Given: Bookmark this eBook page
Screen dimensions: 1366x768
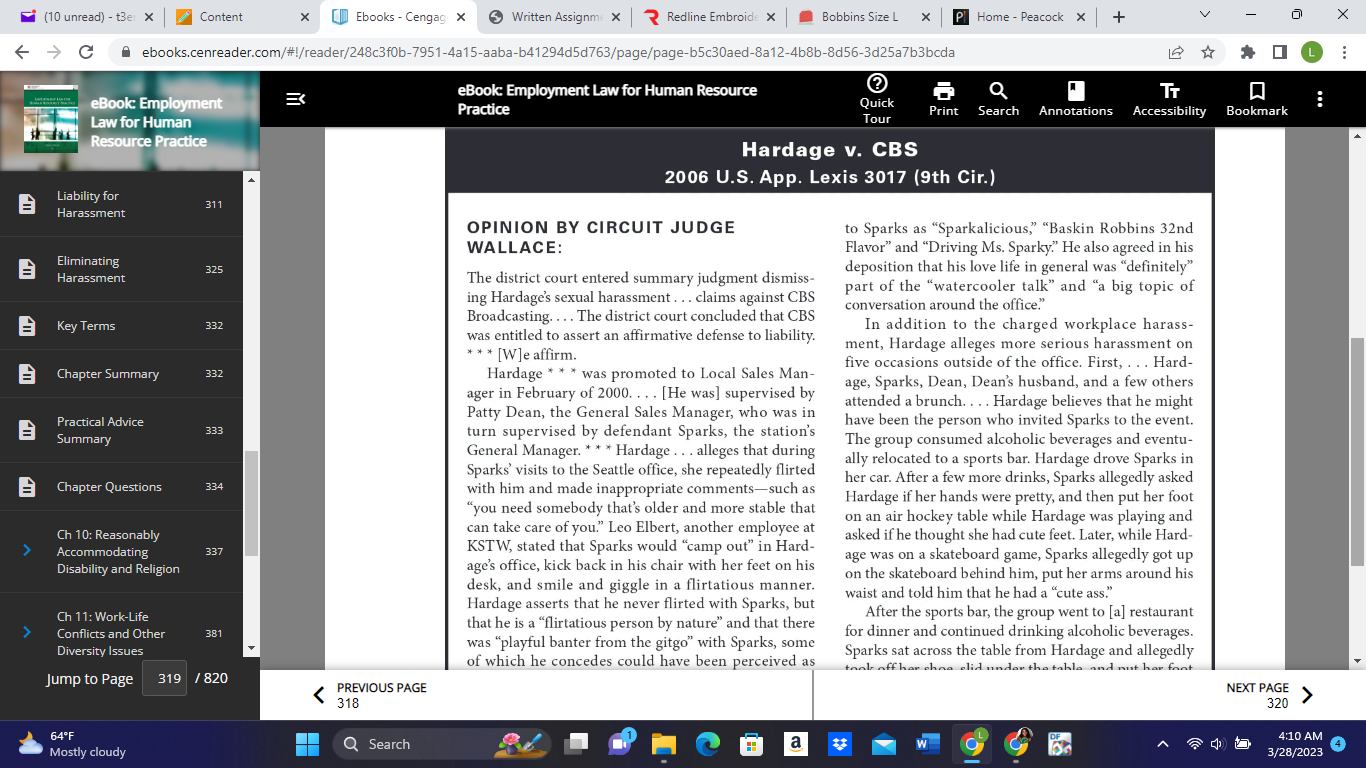Looking at the screenshot, I should coord(1257,99).
